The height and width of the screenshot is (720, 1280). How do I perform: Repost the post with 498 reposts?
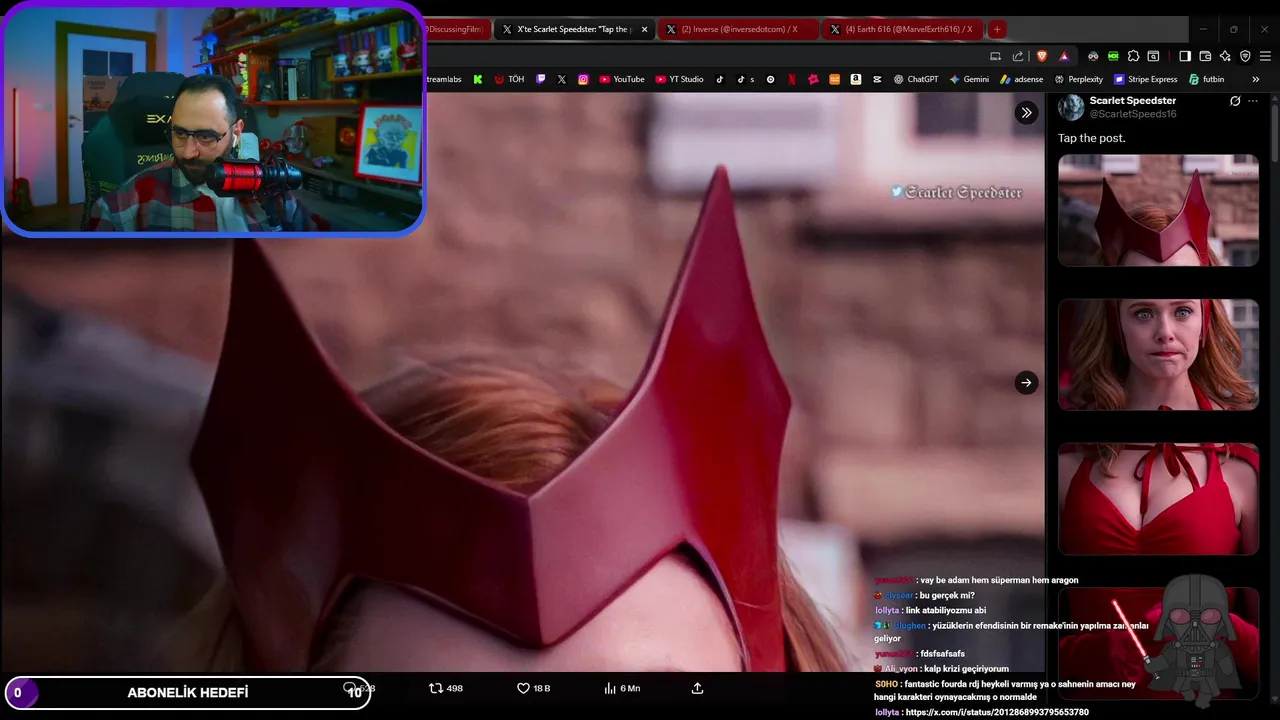tap(446, 688)
